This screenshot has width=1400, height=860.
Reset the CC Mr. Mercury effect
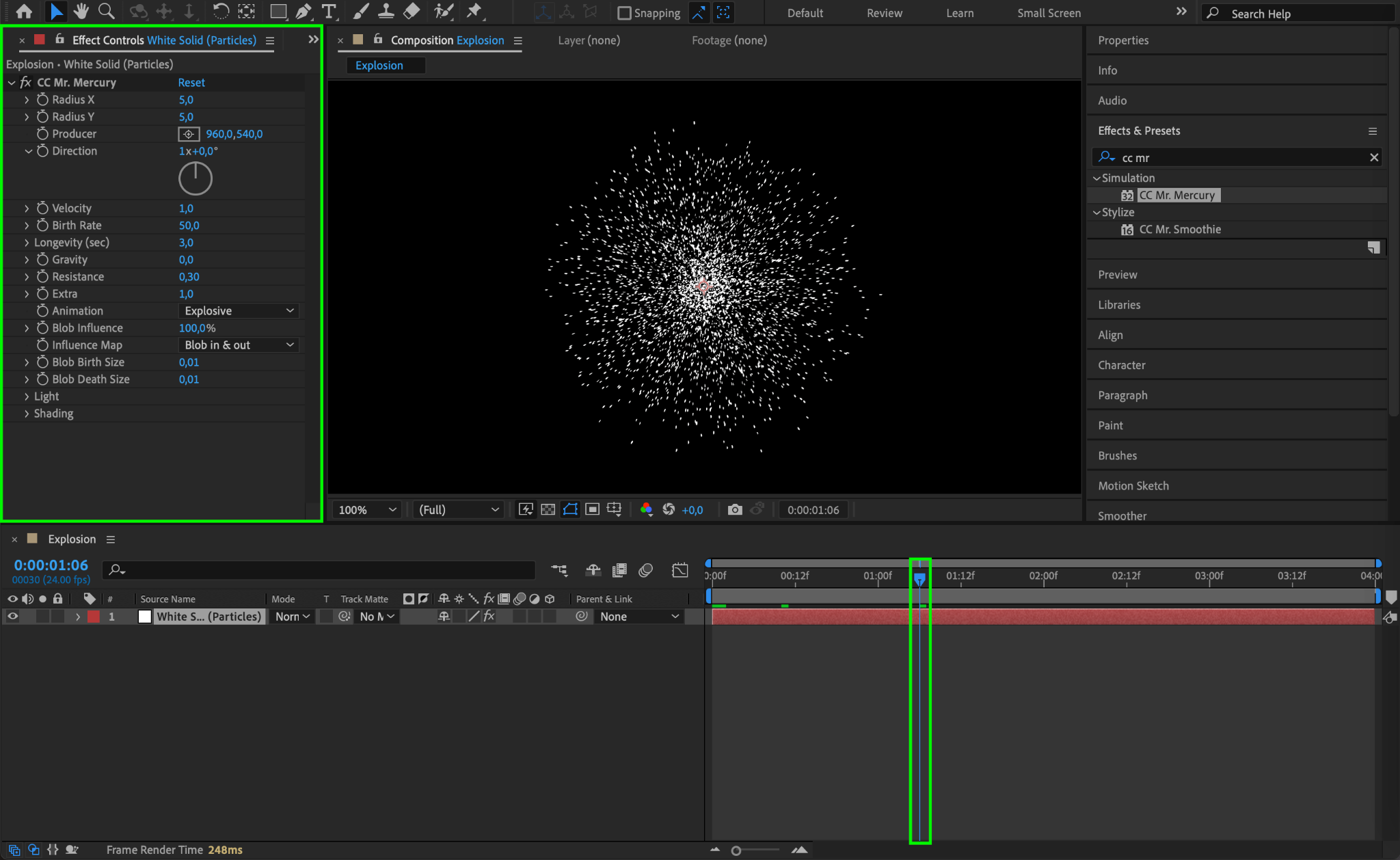[x=191, y=83]
